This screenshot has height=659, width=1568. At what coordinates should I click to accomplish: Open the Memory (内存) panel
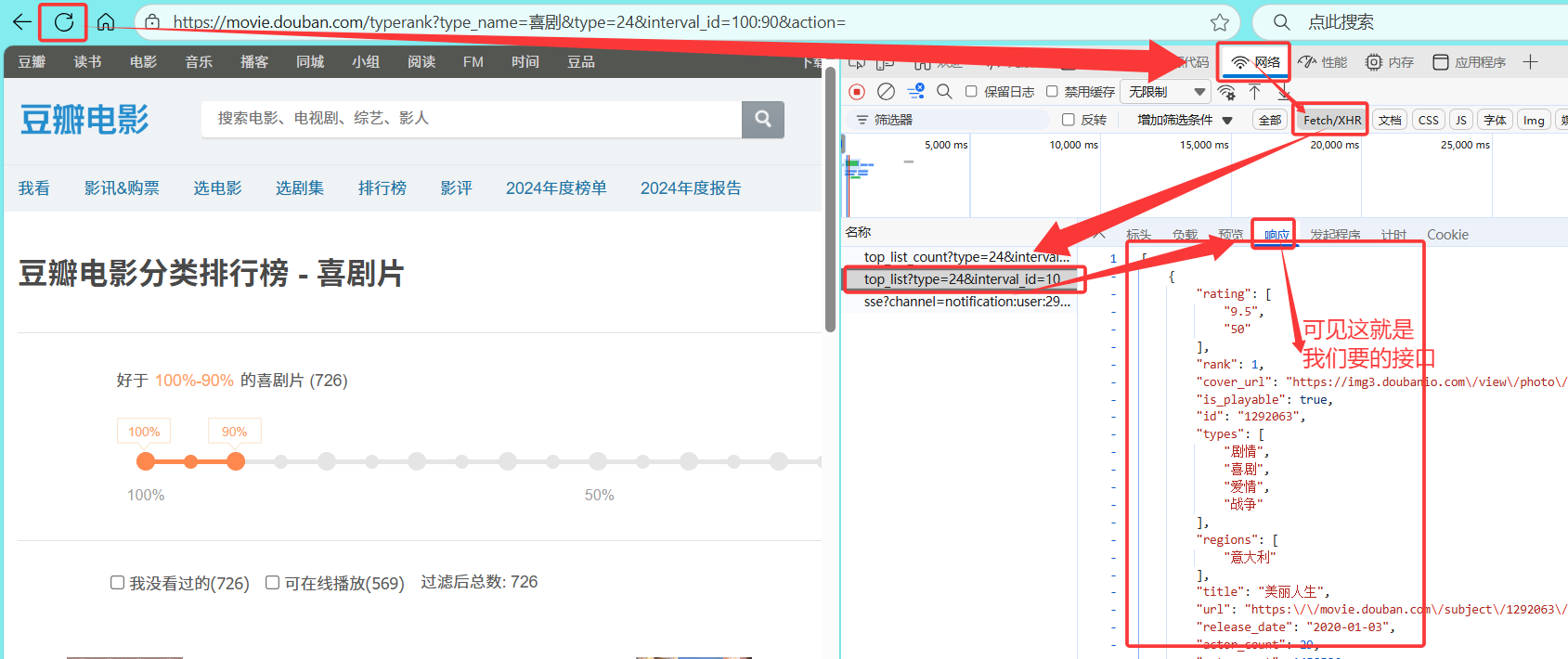click(x=1390, y=62)
